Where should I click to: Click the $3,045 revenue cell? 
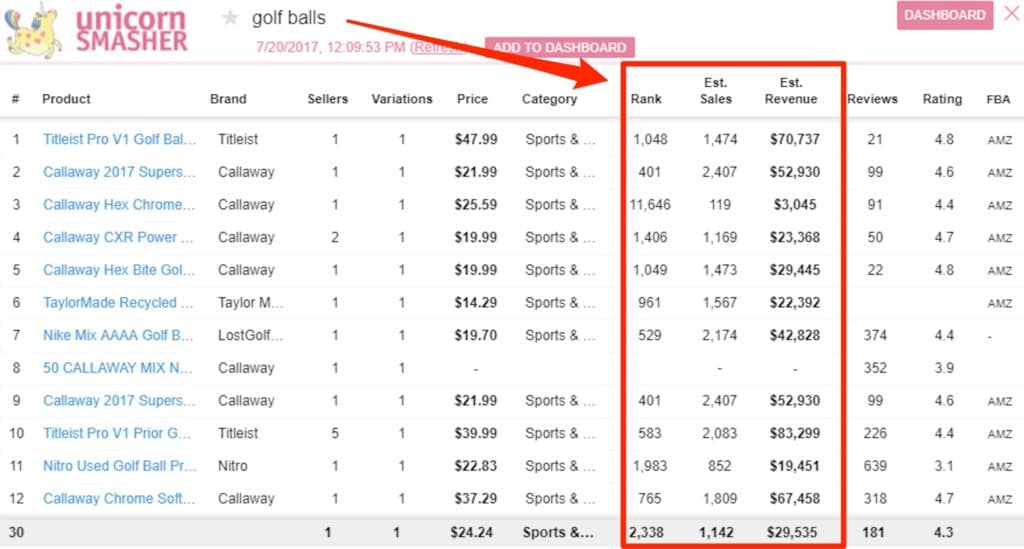click(795, 204)
